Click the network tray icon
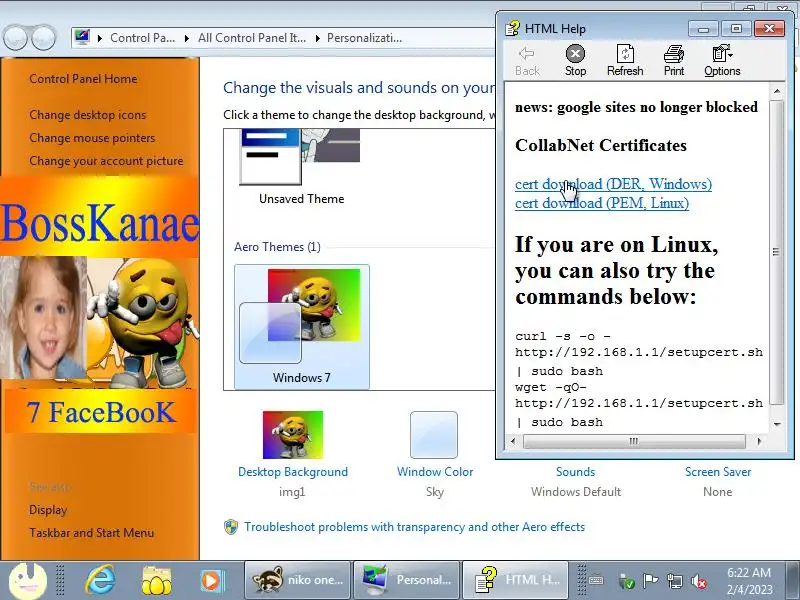Image resolution: width=800 pixels, height=600 pixels. (x=674, y=581)
